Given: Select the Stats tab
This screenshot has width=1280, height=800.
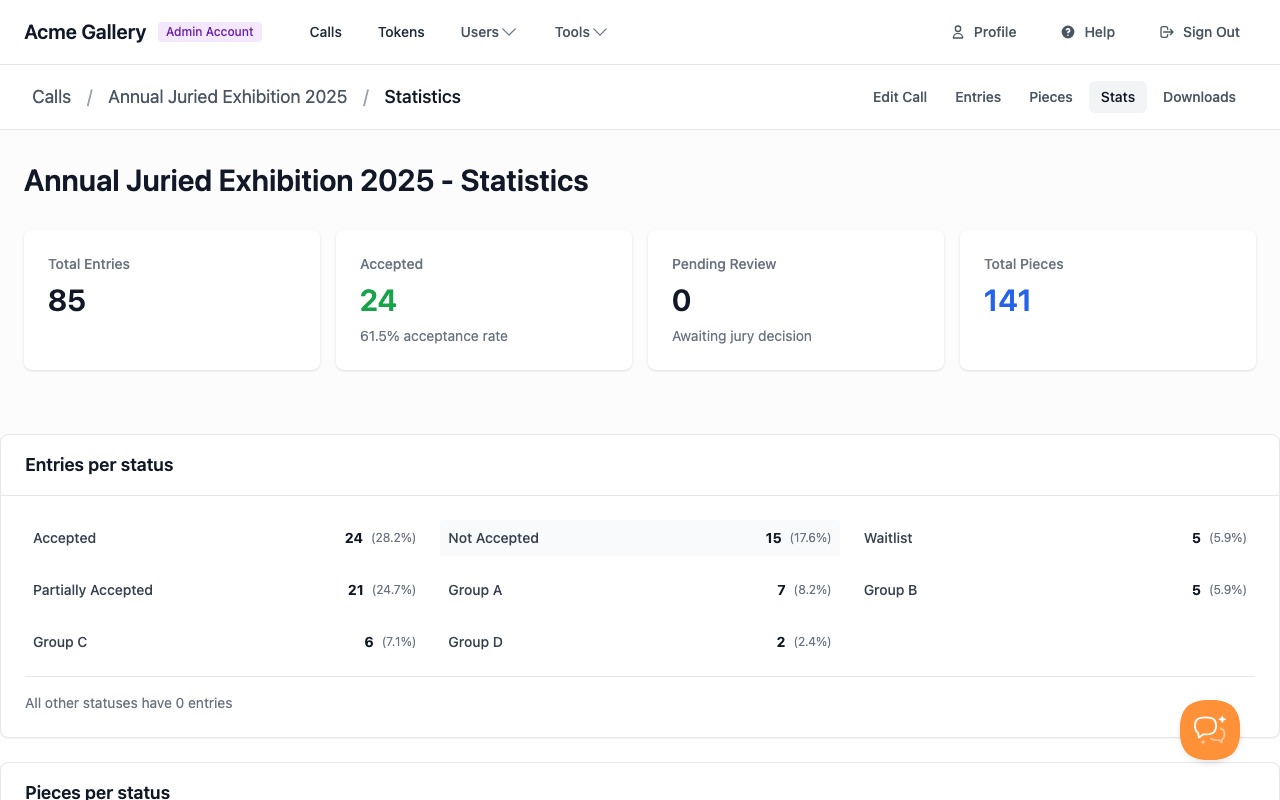Looking at the screenshot, I should tap(1117, 97).
